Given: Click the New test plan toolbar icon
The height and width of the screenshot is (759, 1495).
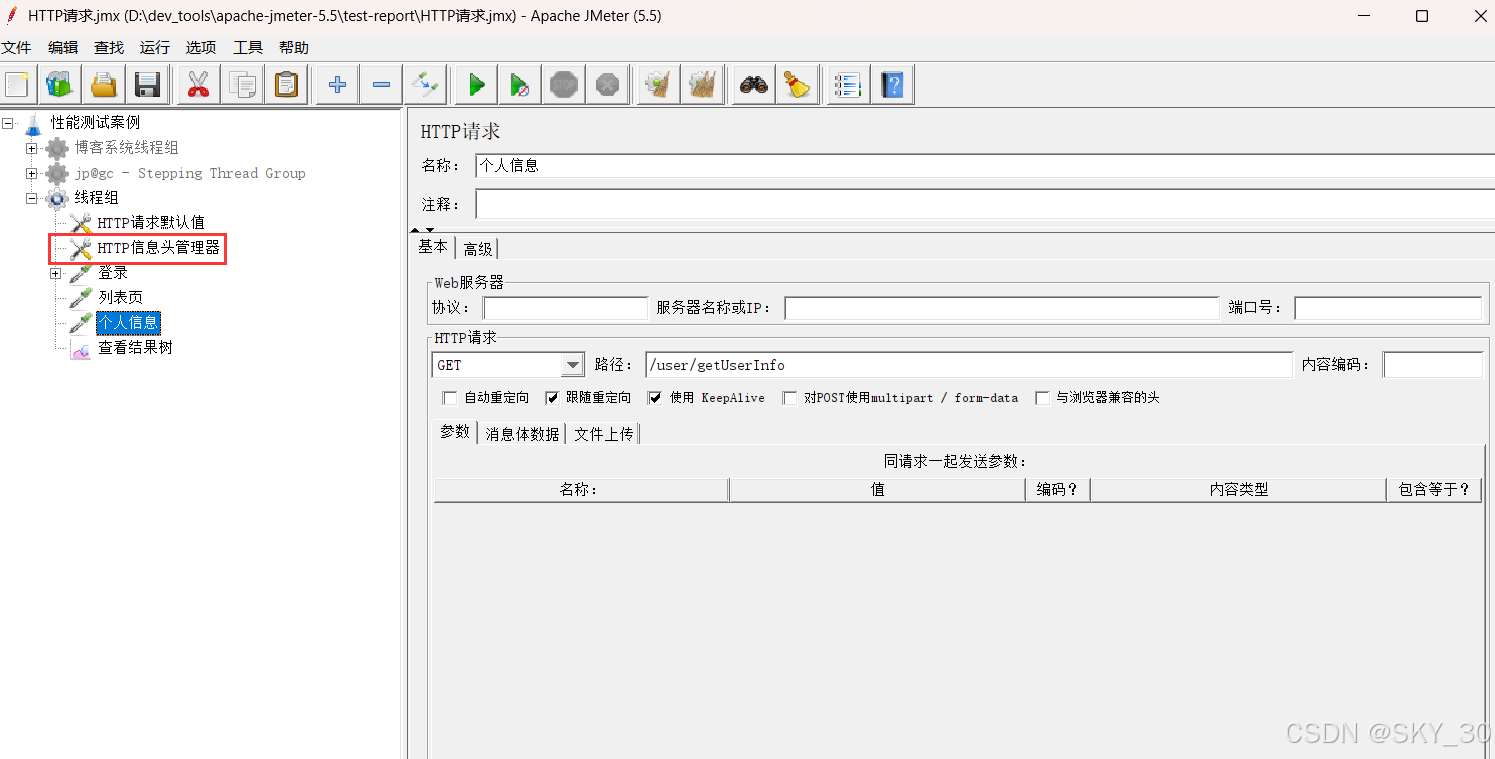Looking at the screenshot, I should tap(18, 85).
